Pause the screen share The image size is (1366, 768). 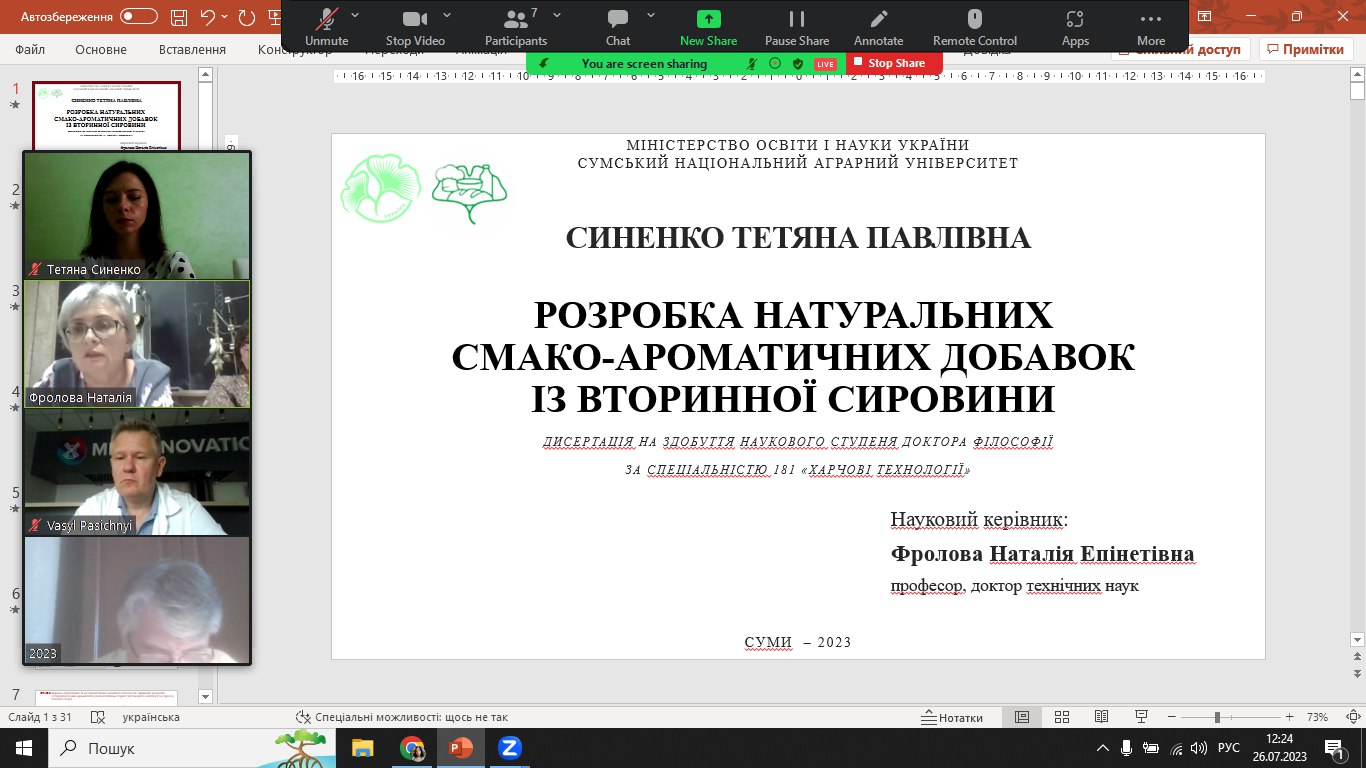coord(797,20)
